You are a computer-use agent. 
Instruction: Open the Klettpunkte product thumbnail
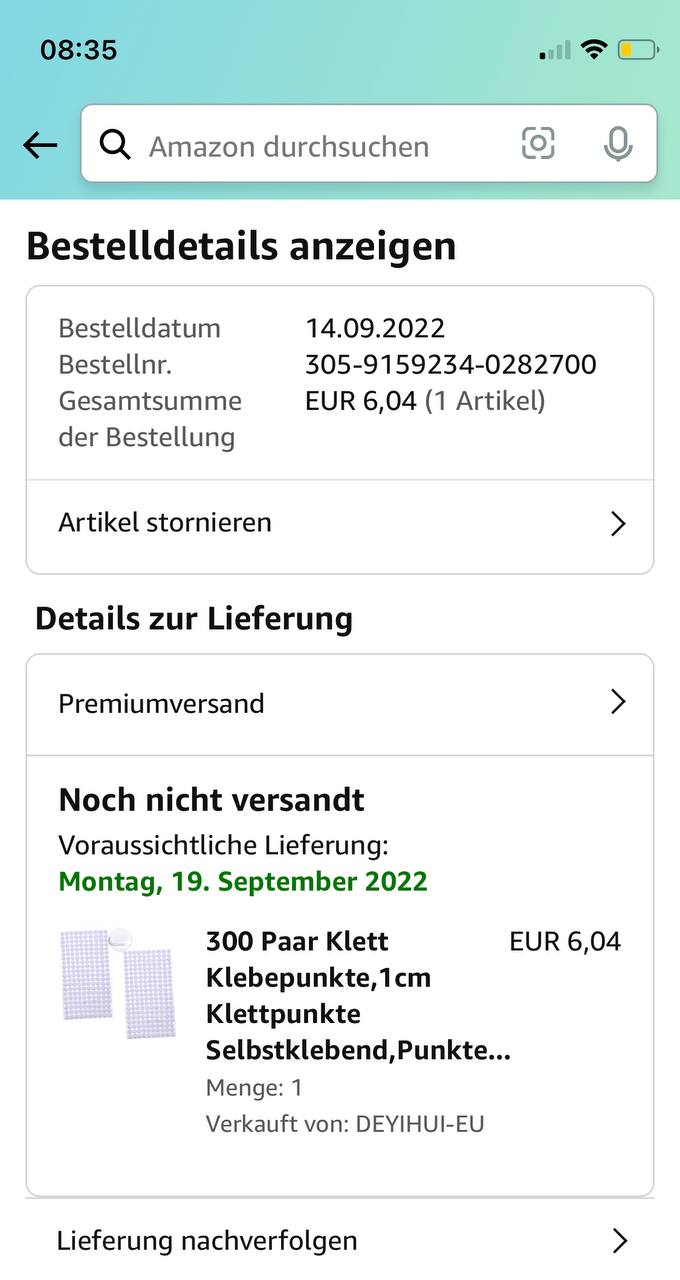(x=118, y=983)
